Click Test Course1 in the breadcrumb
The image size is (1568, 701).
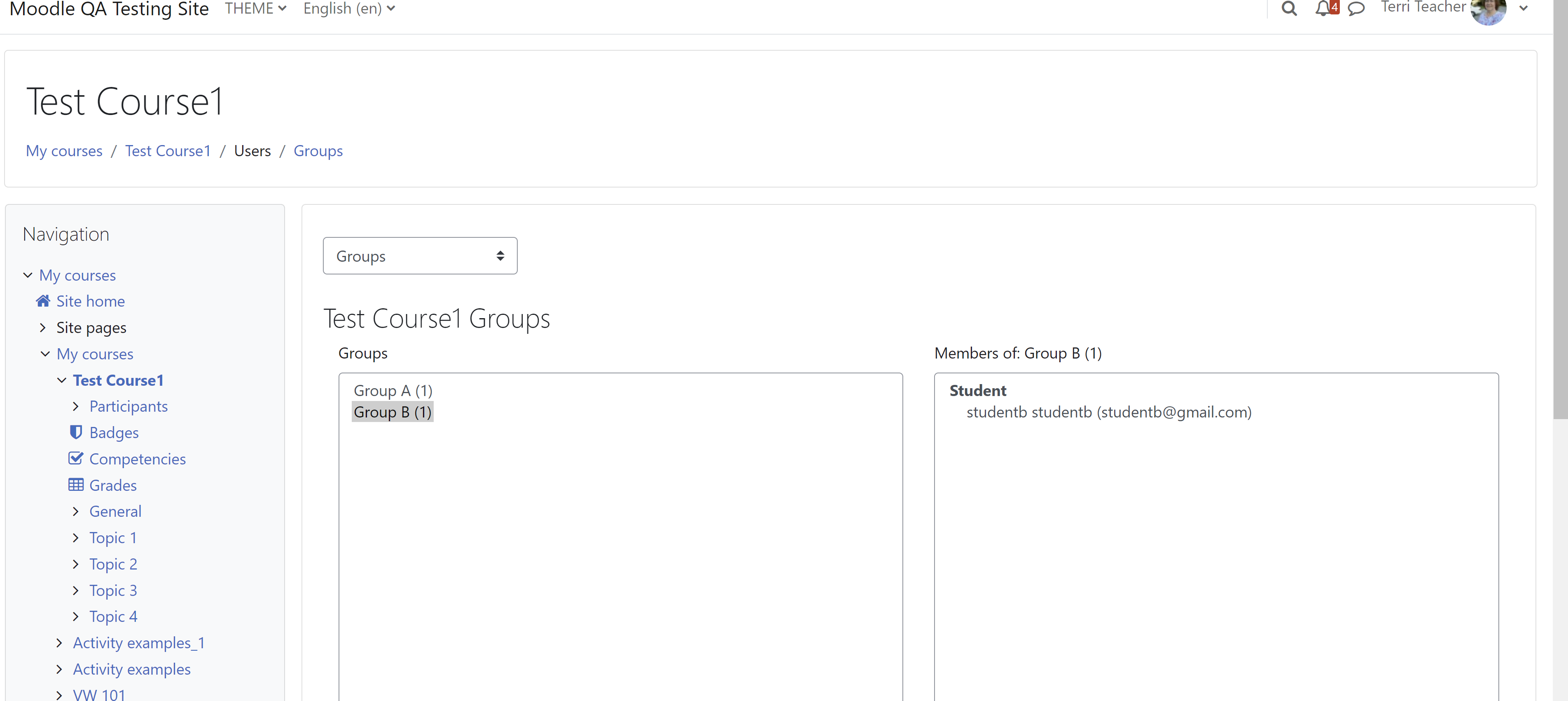pyautogui.click(x=167, y=150)
